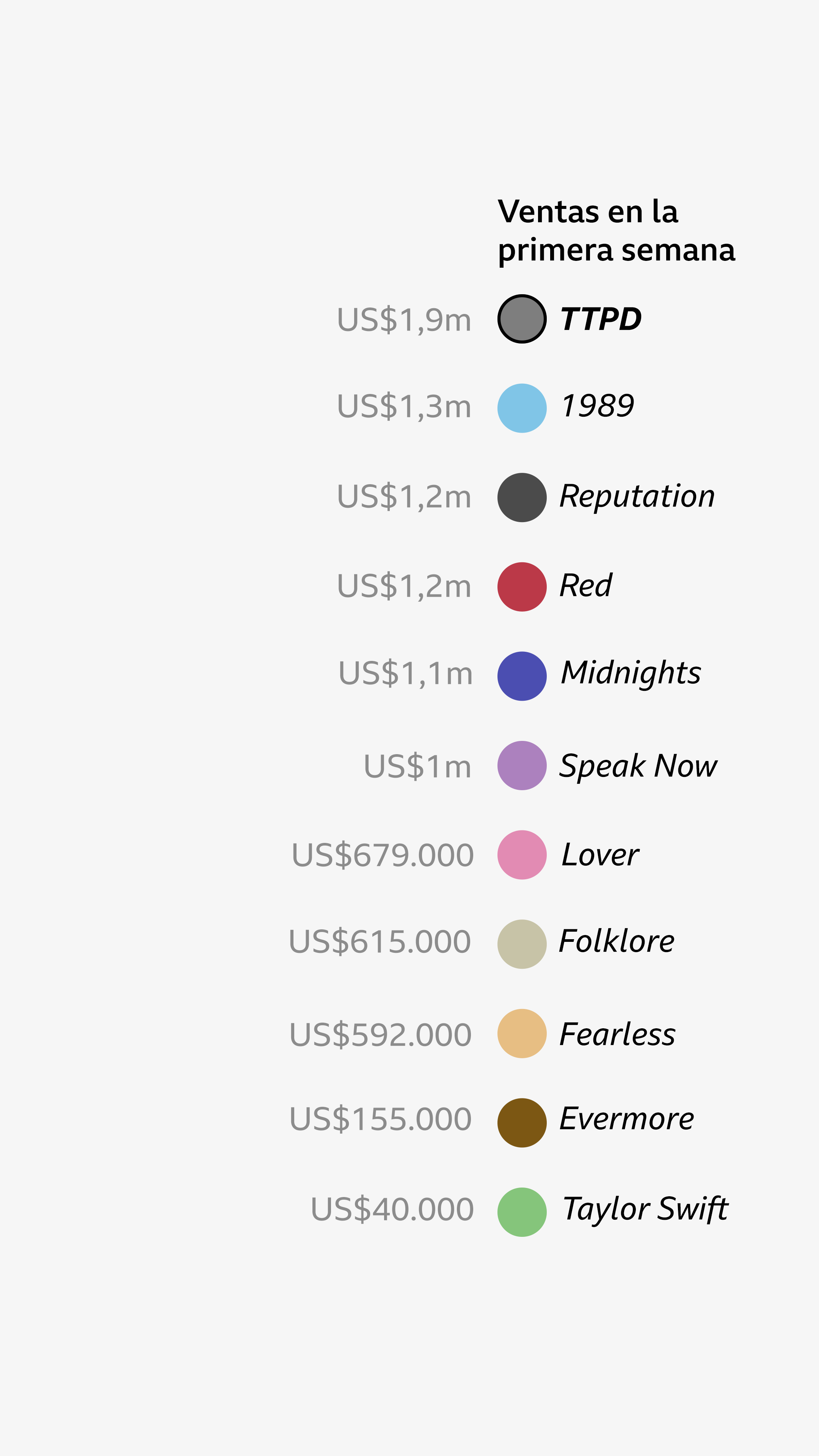The image size is (819, 1456).
Task: Select the light blue 1989 color dot
Action: [x=522, y=408]
